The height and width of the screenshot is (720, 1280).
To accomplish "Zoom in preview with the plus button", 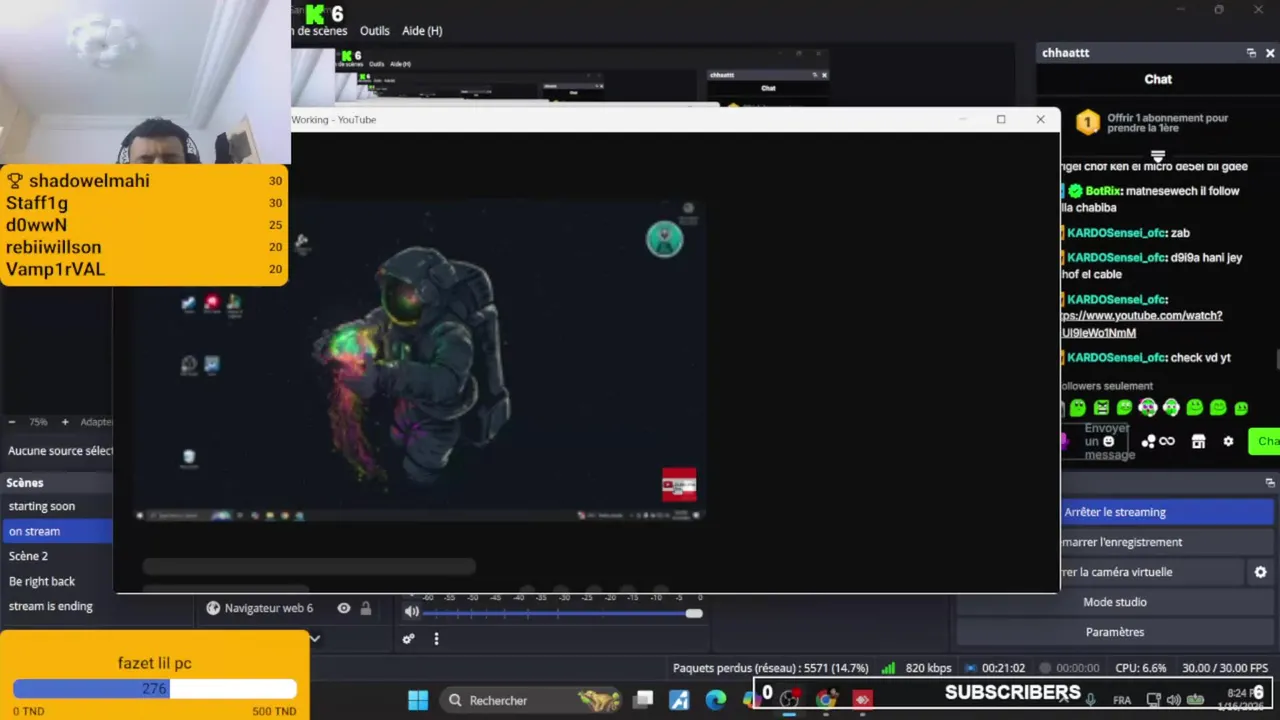I will [x=65, y=422].
